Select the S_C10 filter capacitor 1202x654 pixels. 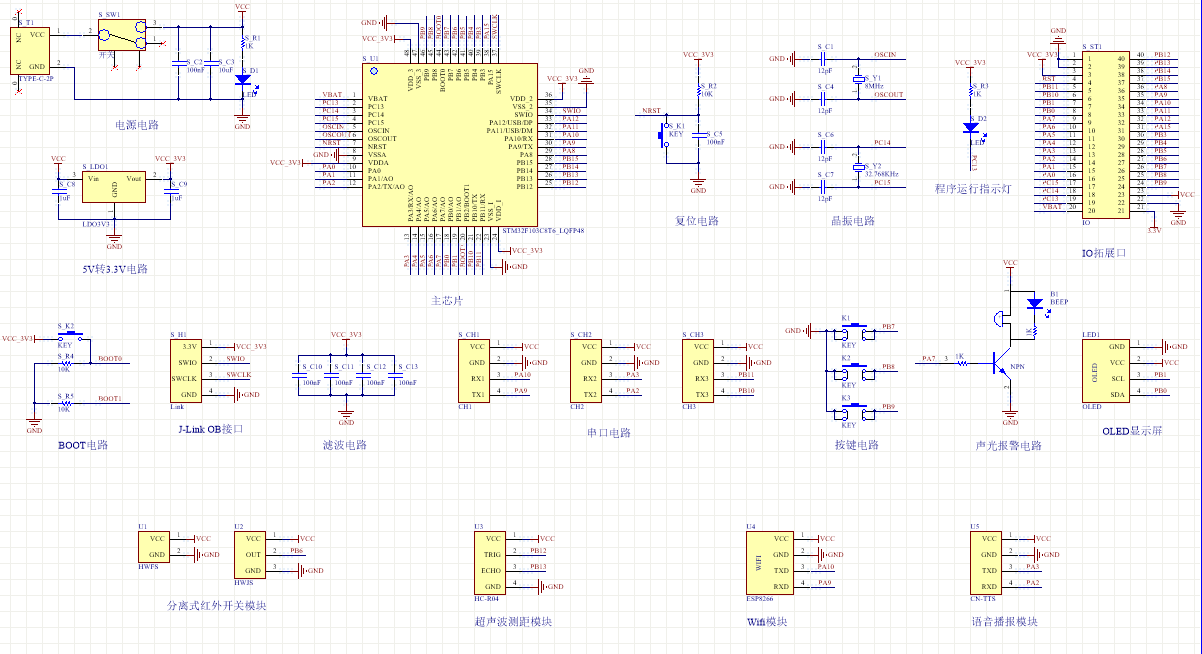299,378
